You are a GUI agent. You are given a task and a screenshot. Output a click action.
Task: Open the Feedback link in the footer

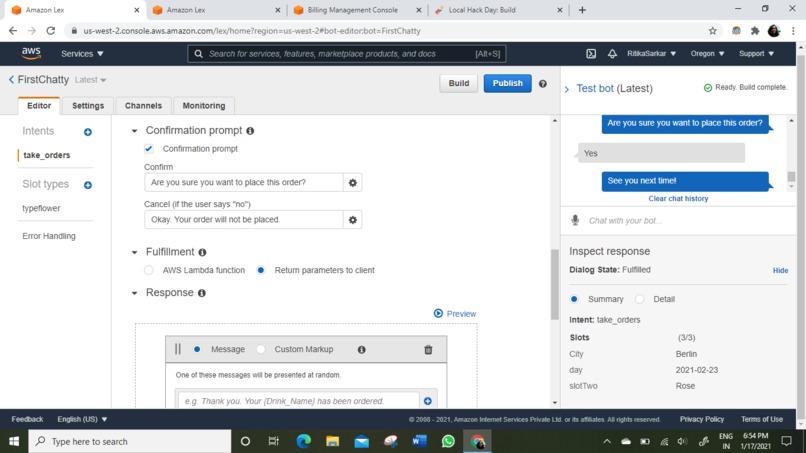27,419
